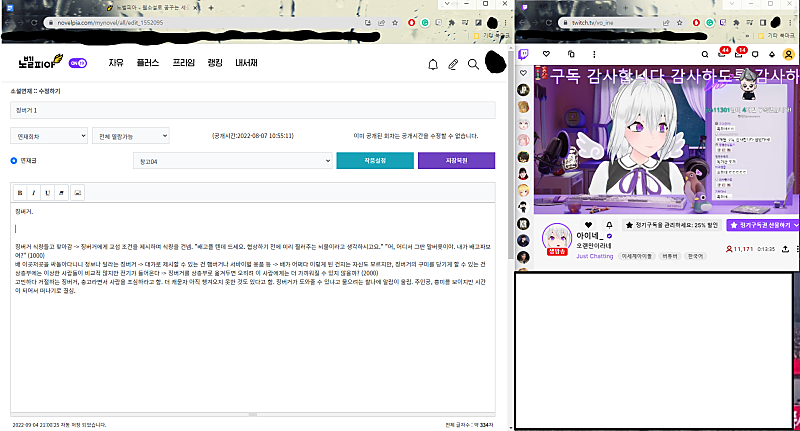
Task: Bookmark the Twitch page with the star
Action: click(x=680, y=22)
